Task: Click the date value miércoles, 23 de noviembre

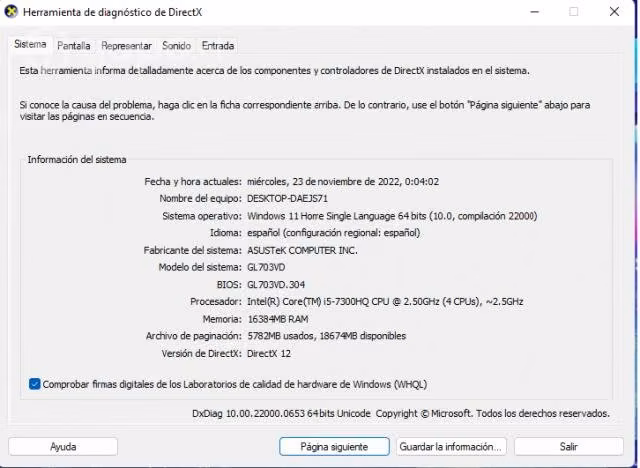Action: [343, 182]
